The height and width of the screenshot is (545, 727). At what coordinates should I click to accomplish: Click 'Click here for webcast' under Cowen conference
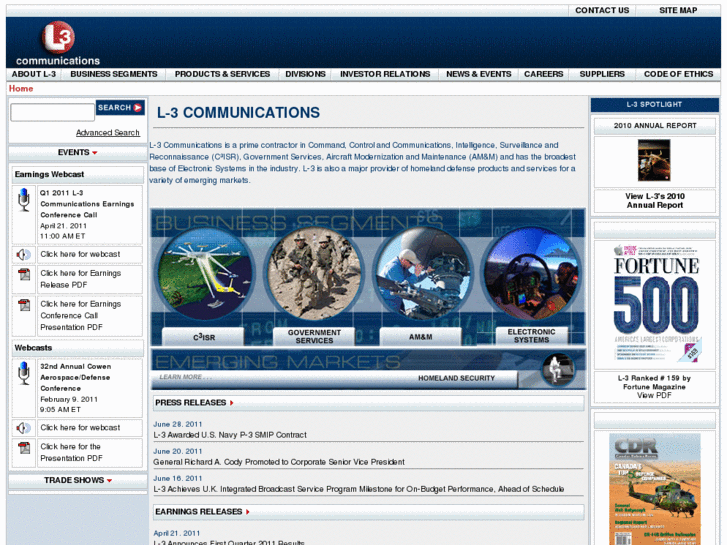80,428
